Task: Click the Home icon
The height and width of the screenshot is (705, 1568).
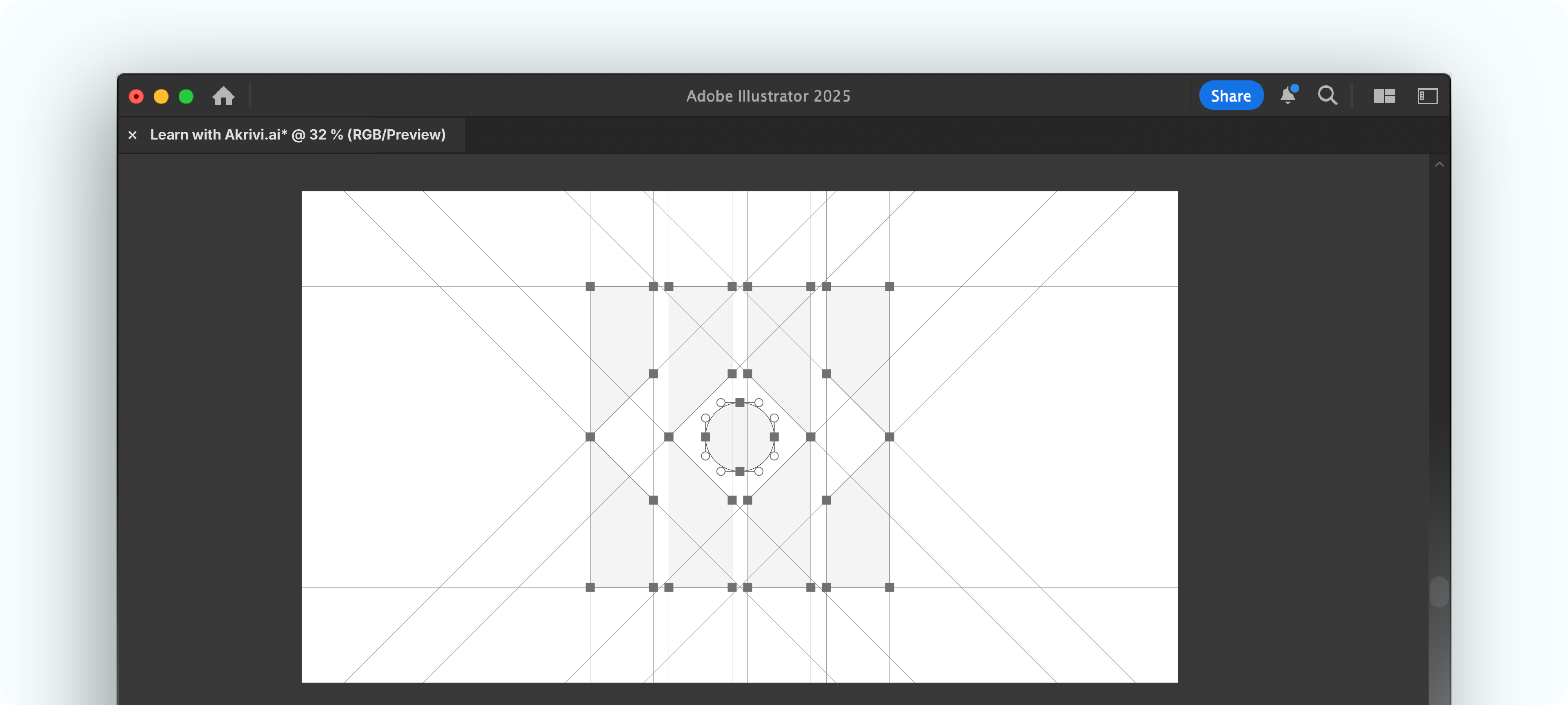Action: (223, 96)
